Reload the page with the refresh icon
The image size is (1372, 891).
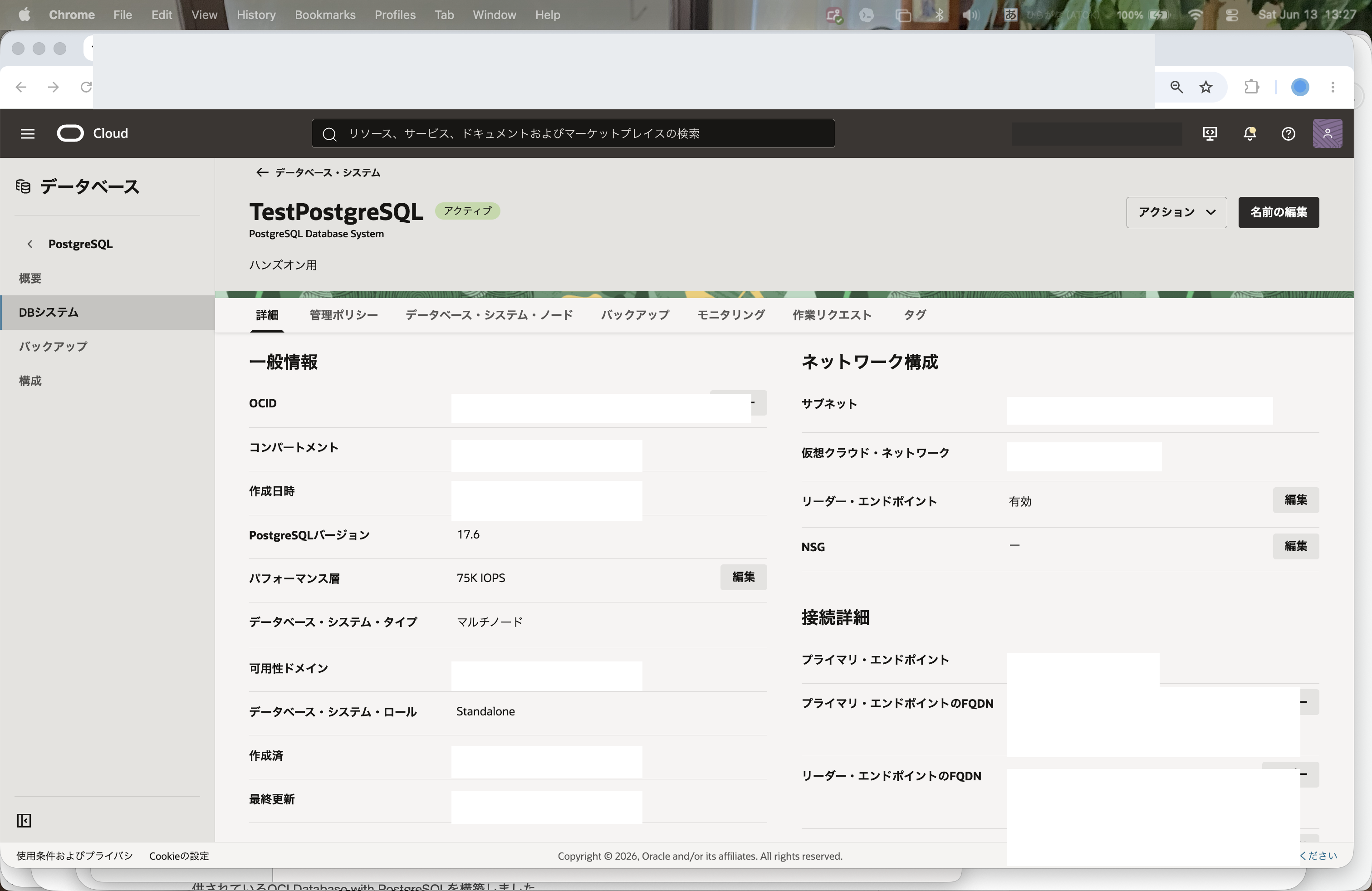tap(86, 87)
